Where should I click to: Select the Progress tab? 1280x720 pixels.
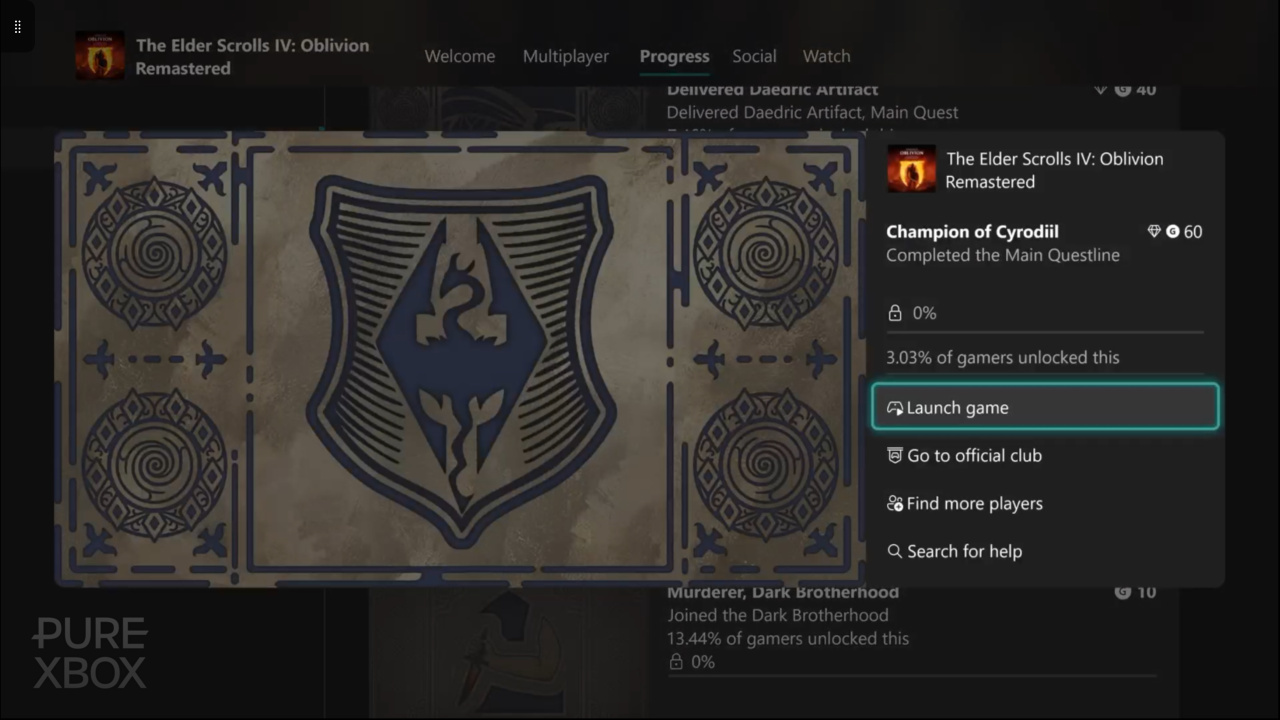point(675,56)
